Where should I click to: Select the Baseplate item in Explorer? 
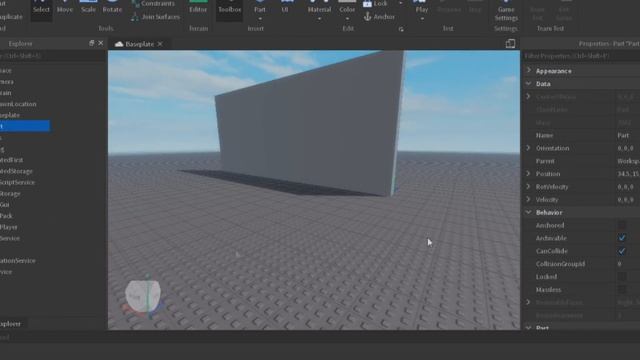pos(10,115)
